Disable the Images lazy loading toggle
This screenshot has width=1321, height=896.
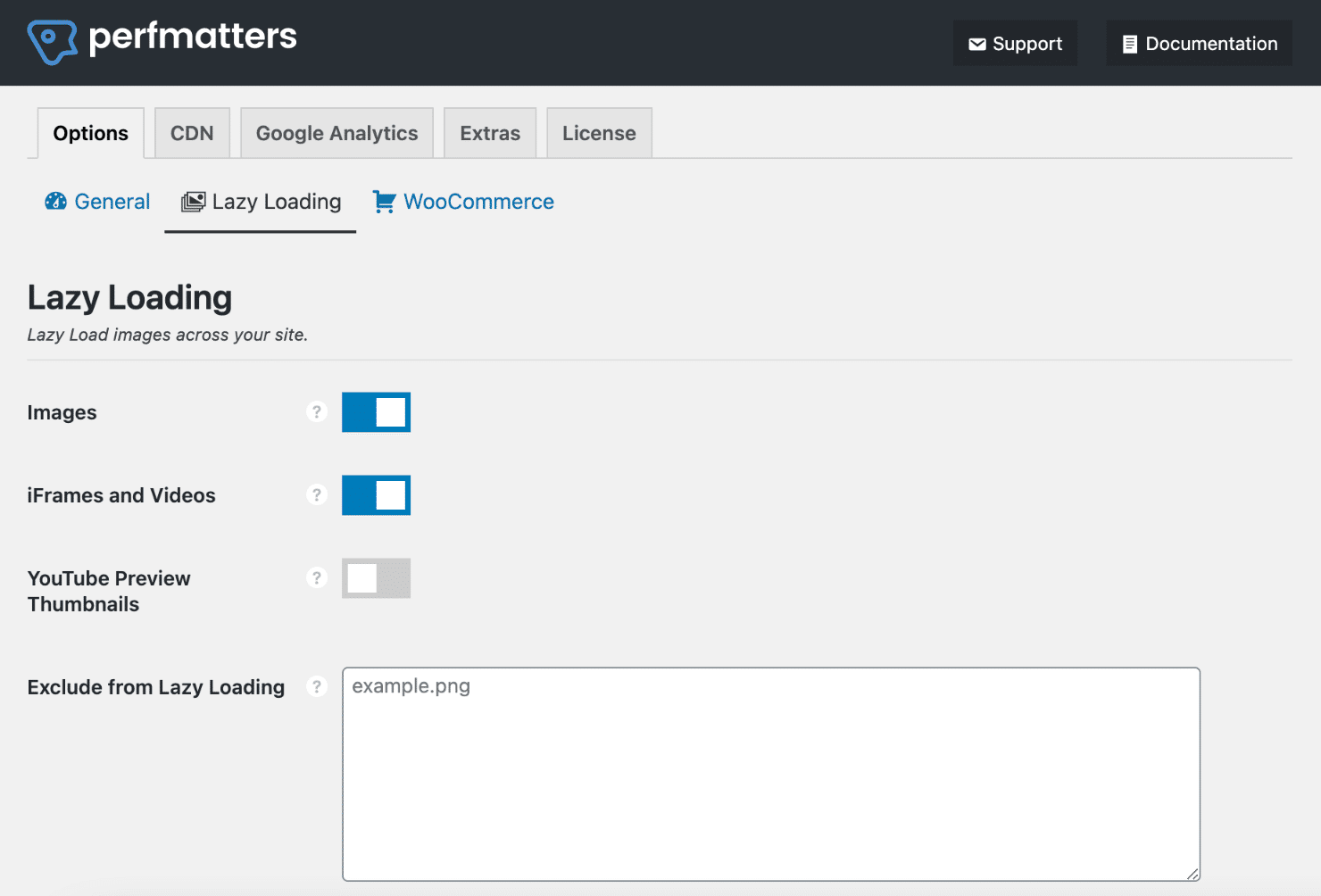click(x=375, y=412)
